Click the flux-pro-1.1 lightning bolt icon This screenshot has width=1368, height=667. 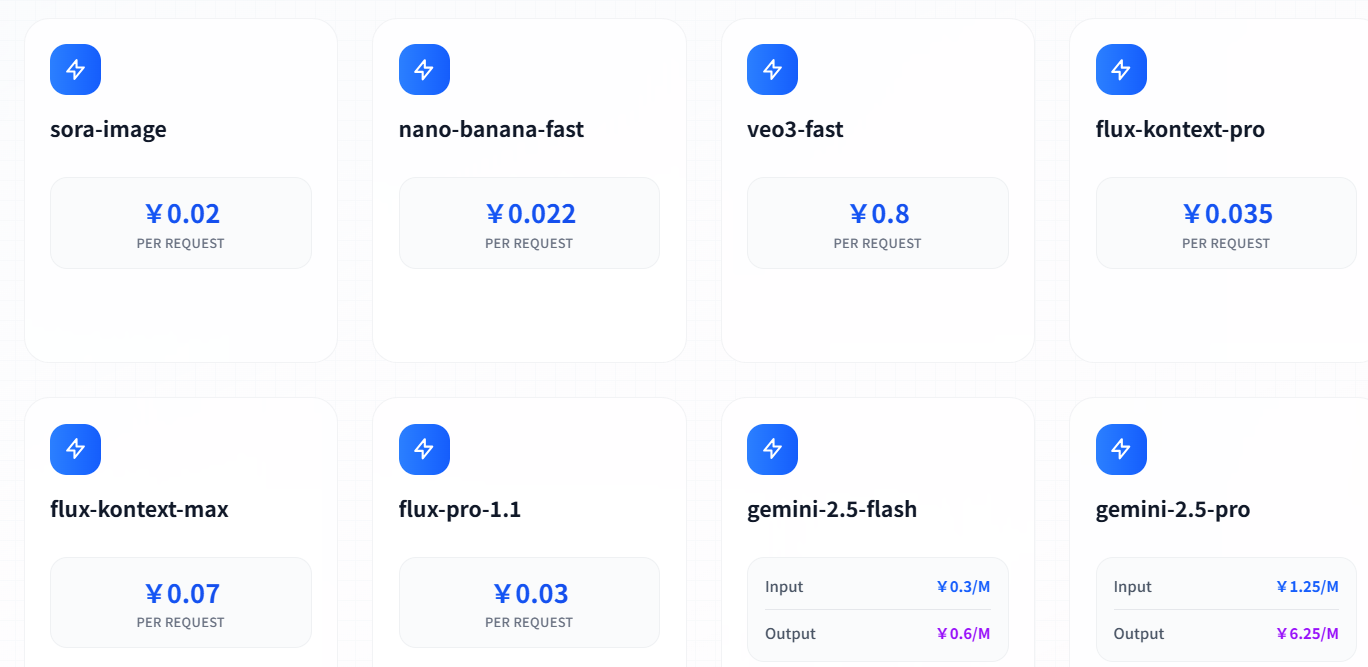point(424,449)
